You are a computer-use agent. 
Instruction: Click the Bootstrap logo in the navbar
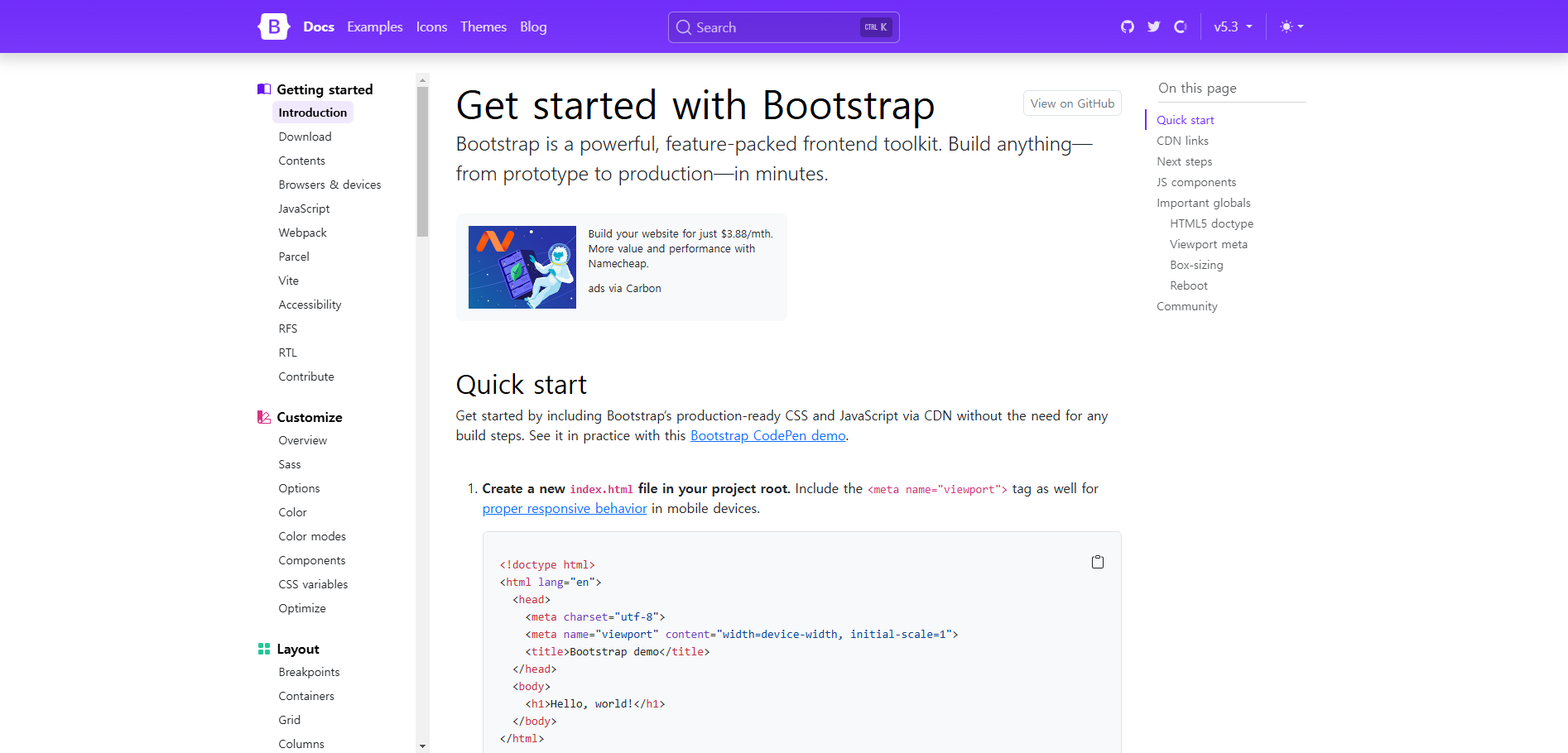tap(273, 26)
